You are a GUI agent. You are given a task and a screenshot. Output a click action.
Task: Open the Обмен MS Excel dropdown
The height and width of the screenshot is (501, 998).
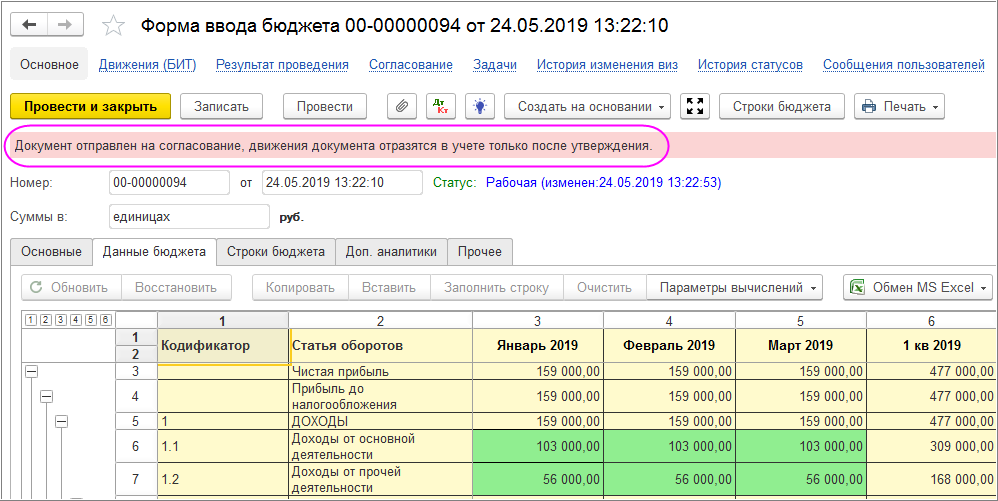918,287
